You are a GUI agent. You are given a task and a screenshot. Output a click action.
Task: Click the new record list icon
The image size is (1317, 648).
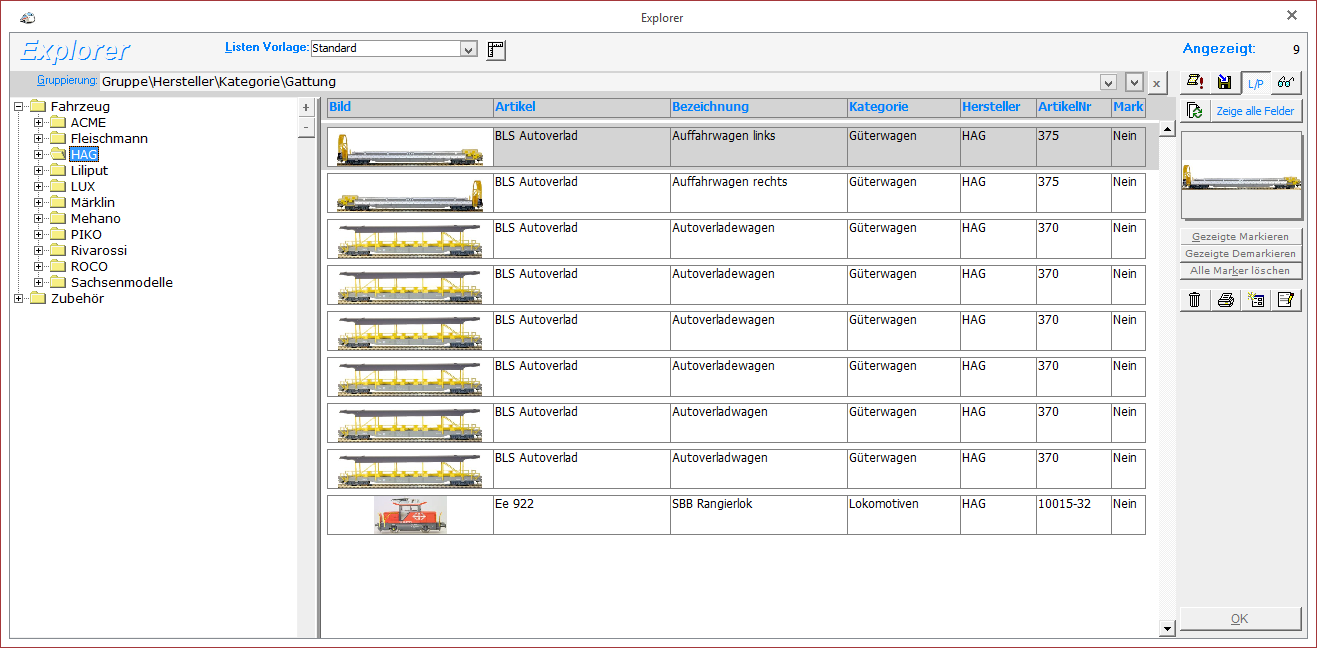click(1257, 299)
